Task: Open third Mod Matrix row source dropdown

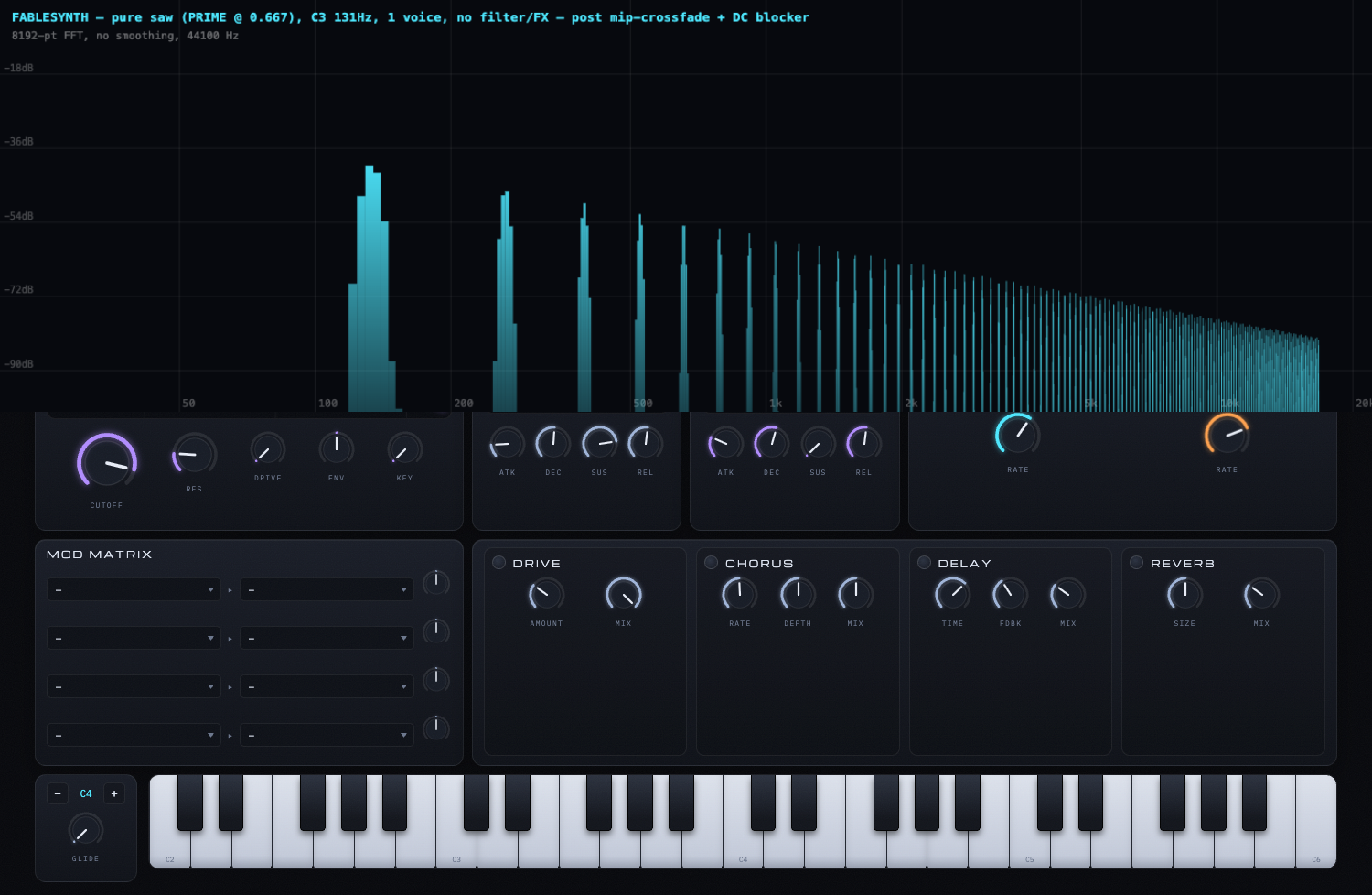Action: coord(134,686)
